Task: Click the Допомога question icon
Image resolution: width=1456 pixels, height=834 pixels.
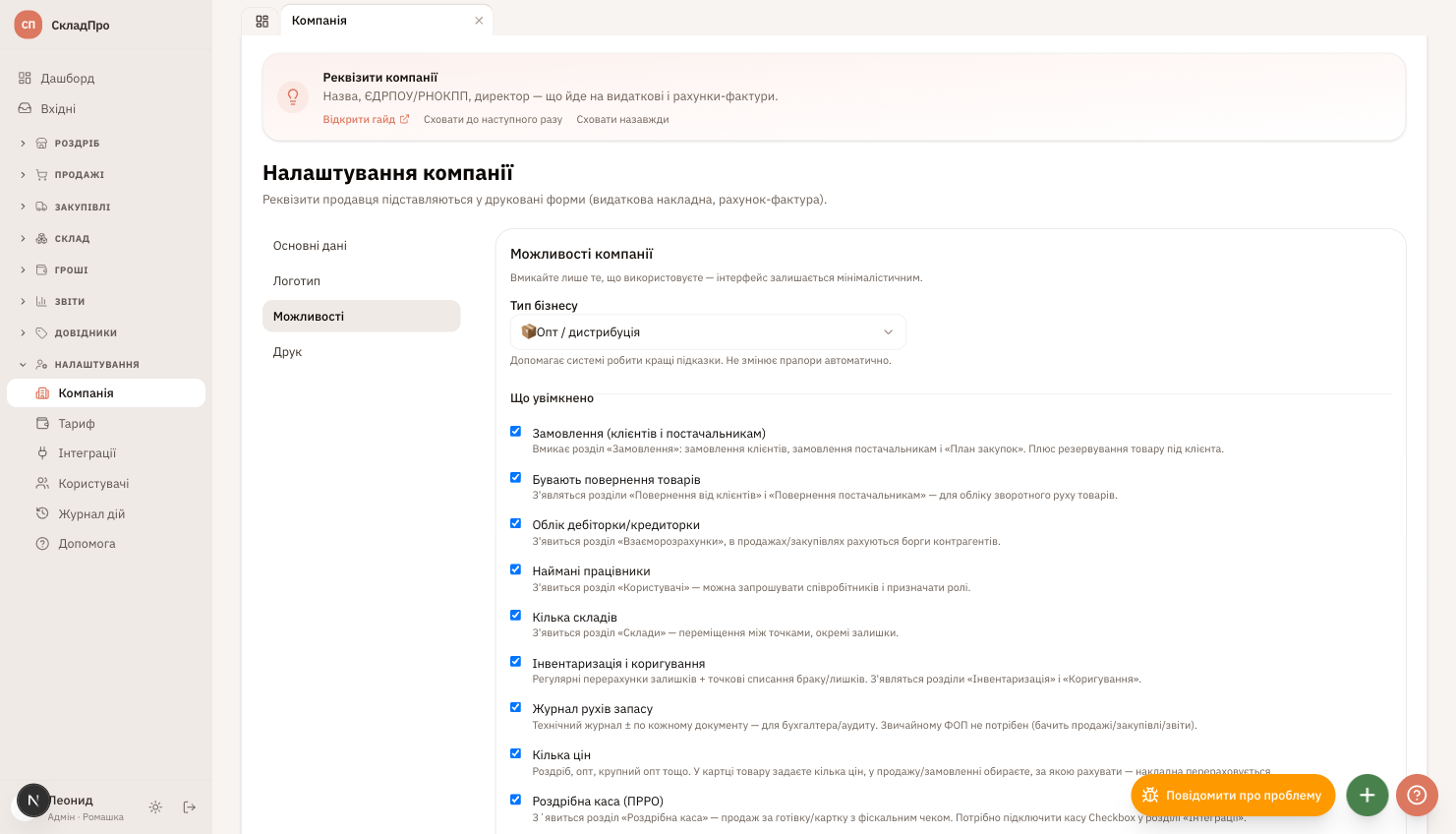Action: [x=42, y=543]
